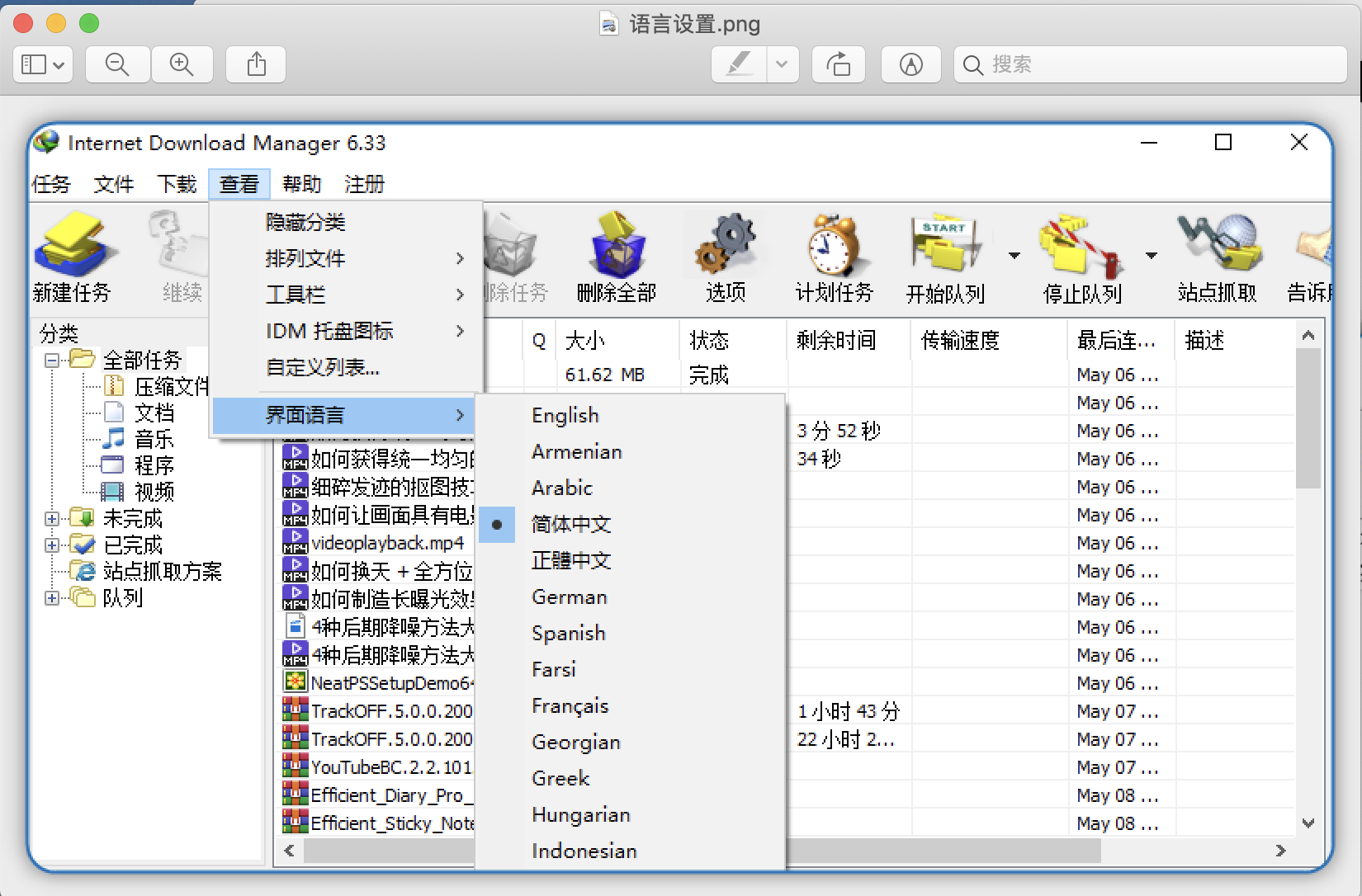The height and width of the screenshot is (896, 1362).
Task: Open the 任务 menu
Action: 51,184
